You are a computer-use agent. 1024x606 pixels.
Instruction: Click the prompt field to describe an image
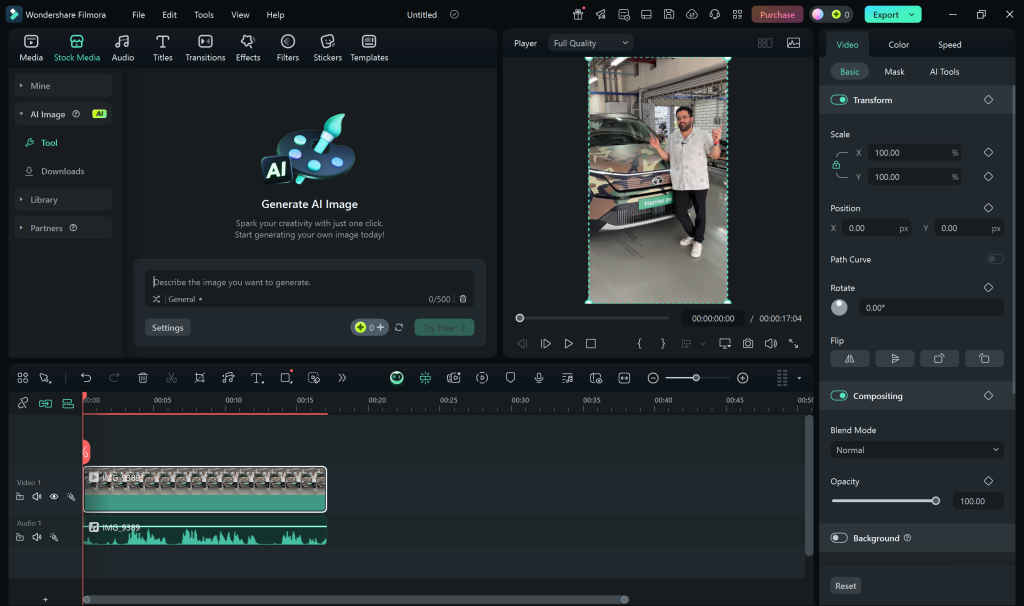point(300,281)
